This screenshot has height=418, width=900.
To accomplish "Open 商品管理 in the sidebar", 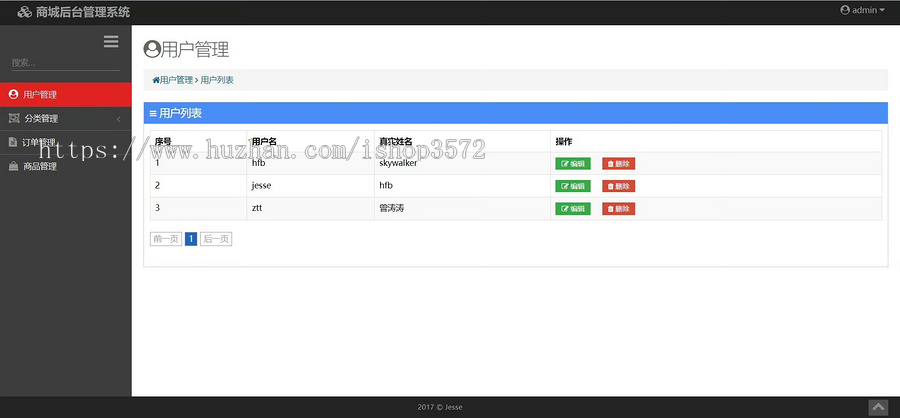I will coord(65,167).
